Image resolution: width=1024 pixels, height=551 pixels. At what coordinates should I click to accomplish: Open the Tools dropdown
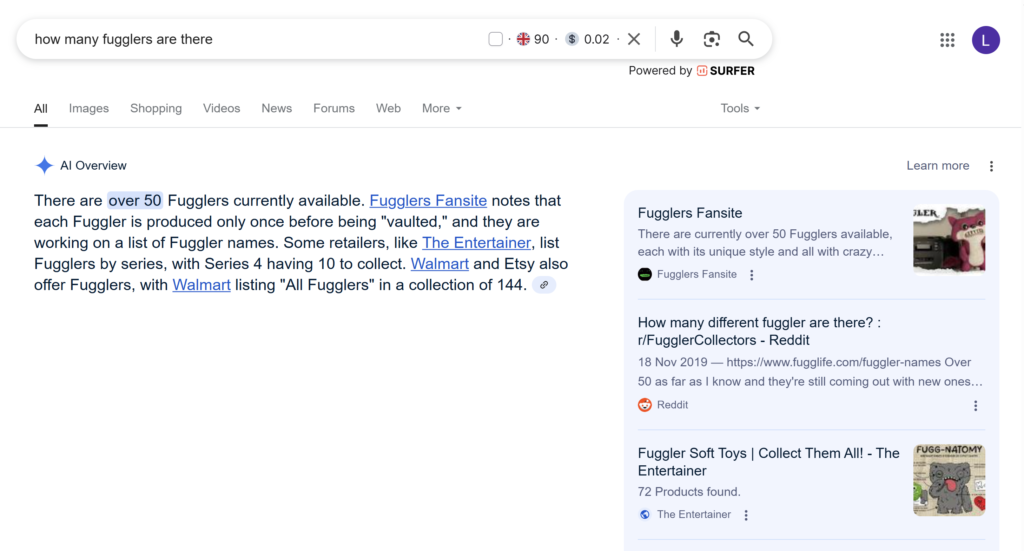[x=740, y=108]
